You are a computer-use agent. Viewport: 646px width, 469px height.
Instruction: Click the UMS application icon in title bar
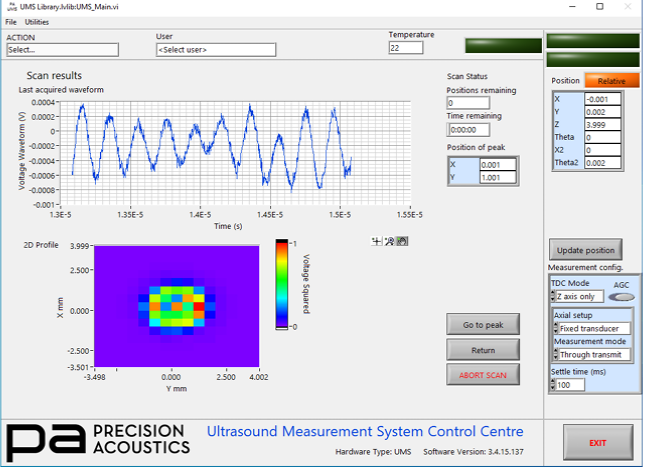(x=10, y=6)
